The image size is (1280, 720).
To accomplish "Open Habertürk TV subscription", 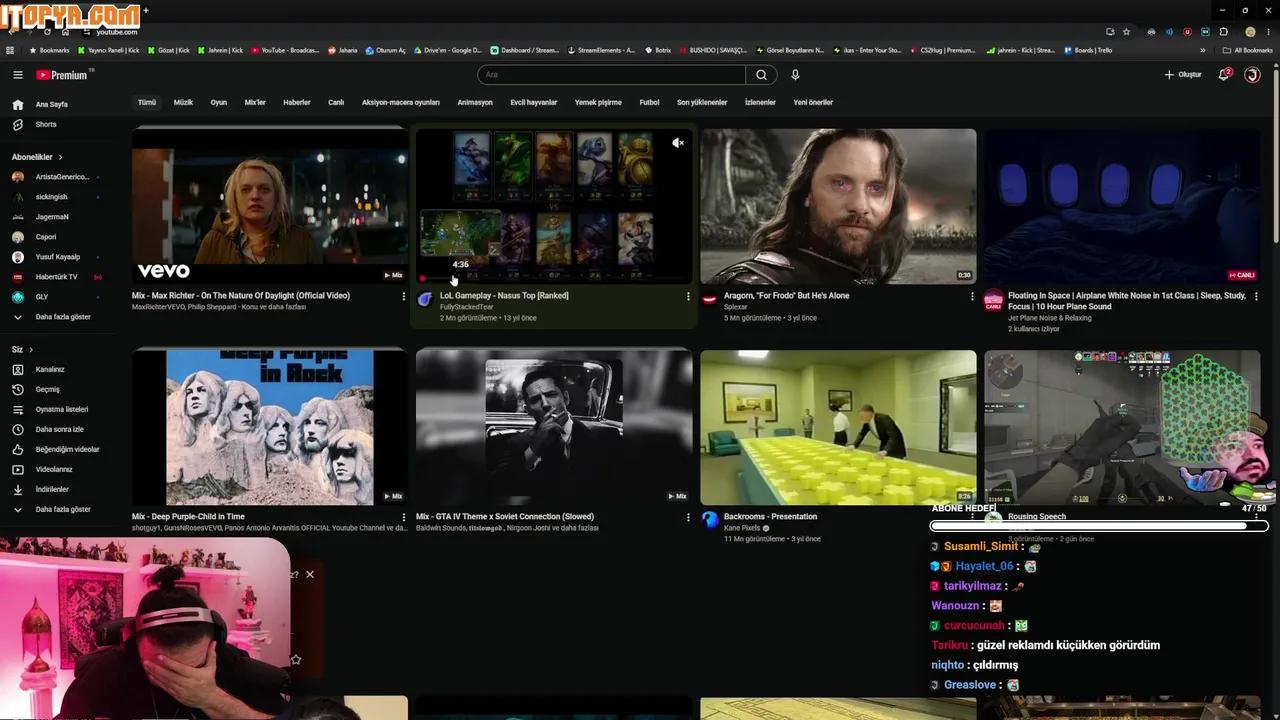I will coord(56,277).
